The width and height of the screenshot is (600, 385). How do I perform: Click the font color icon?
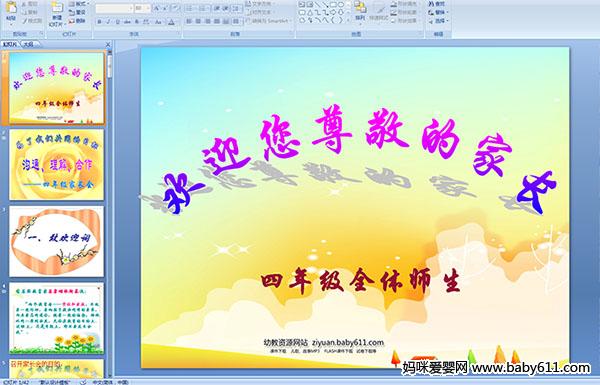171,22
